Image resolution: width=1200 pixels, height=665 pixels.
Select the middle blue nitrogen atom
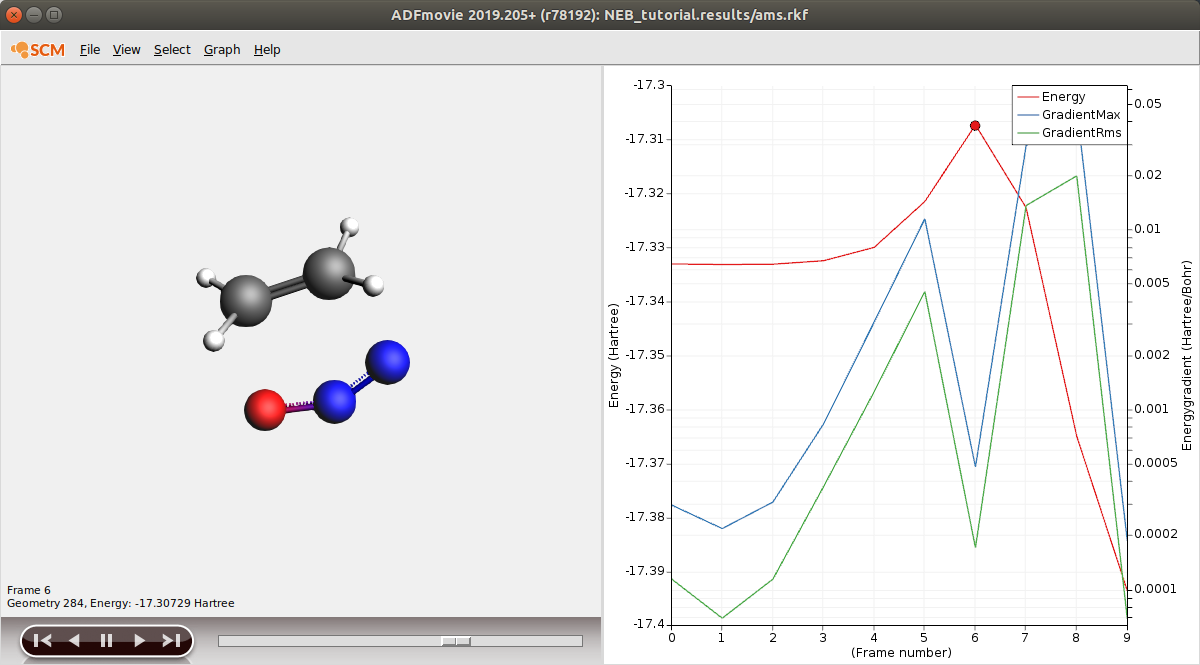335,400
